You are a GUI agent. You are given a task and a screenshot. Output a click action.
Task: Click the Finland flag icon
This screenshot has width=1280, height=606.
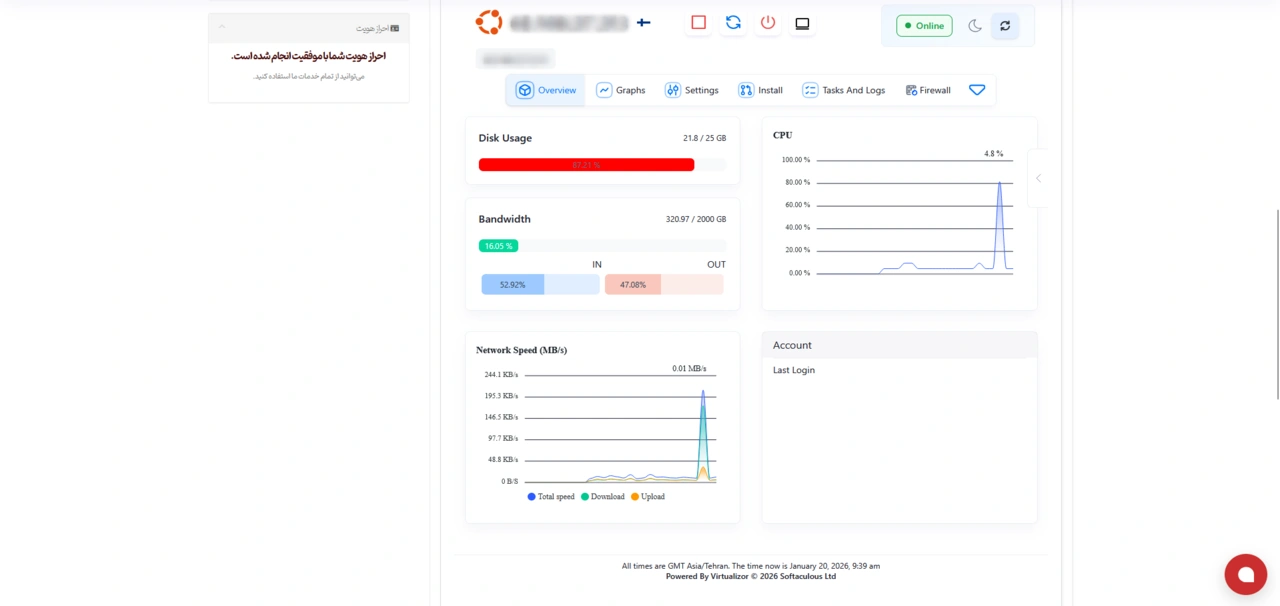point(643,22)
